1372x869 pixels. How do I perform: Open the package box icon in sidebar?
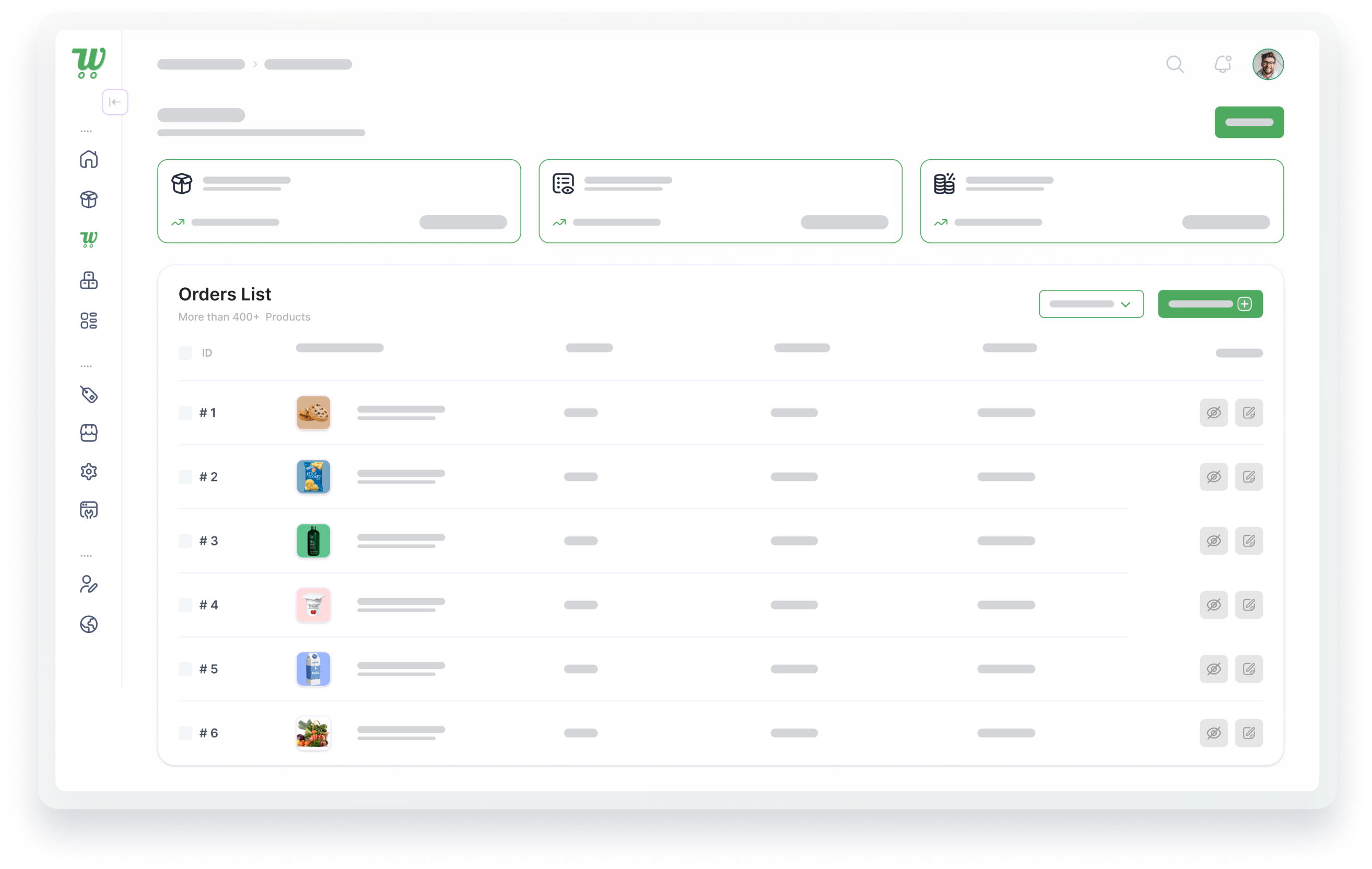coord(89,199)
